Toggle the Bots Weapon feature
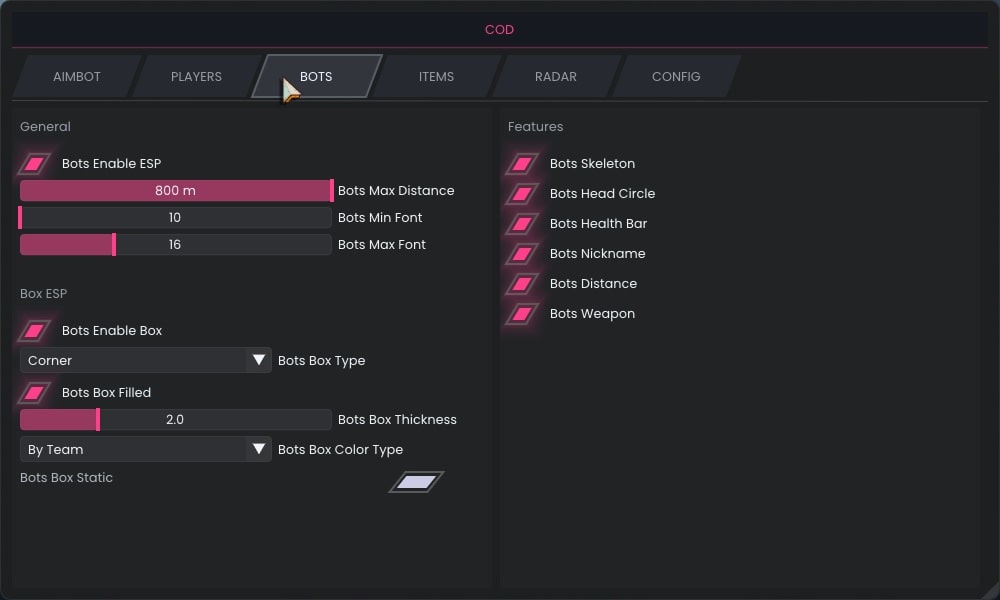 [522, 313]
